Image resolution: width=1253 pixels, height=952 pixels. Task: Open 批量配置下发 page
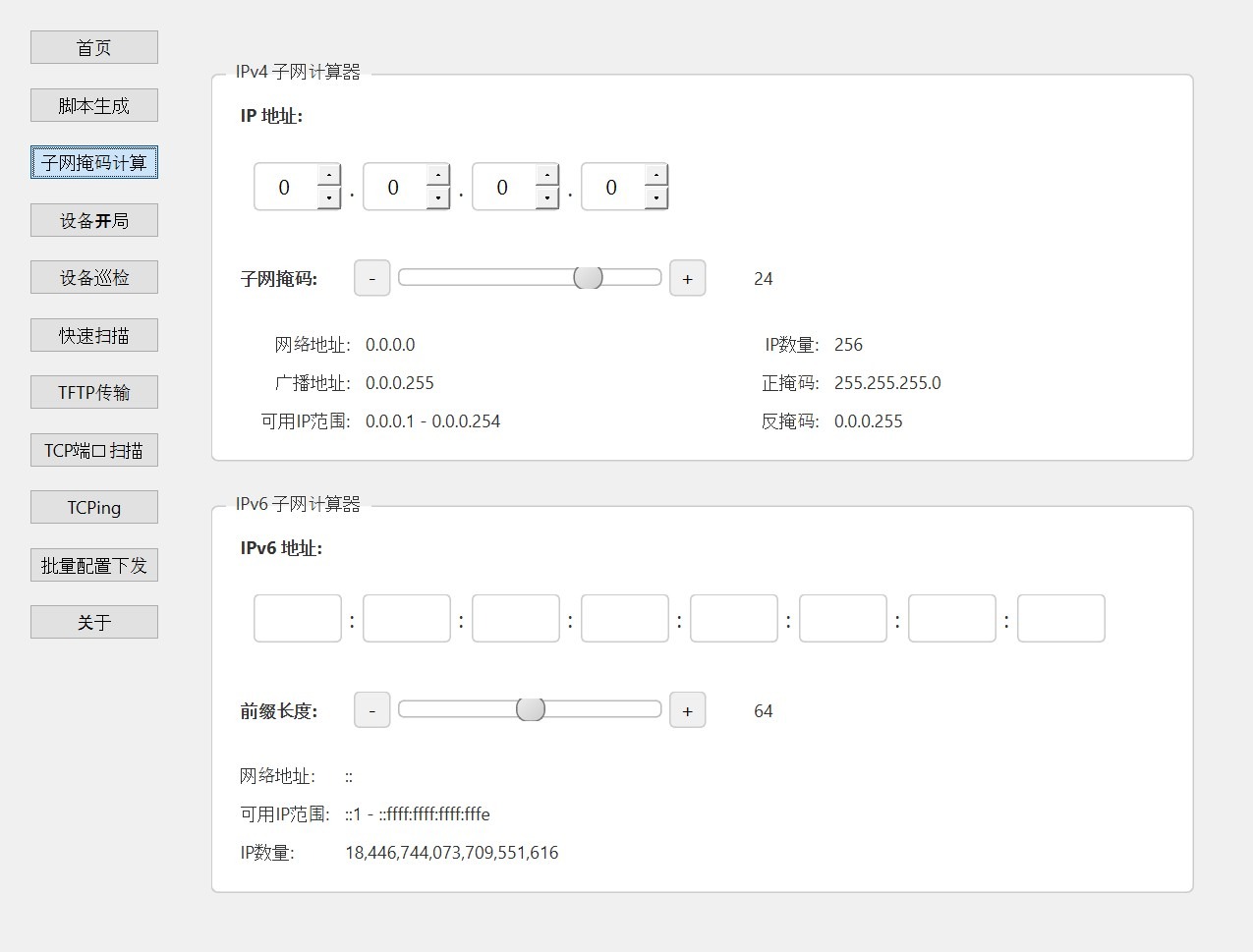[94, 566]
